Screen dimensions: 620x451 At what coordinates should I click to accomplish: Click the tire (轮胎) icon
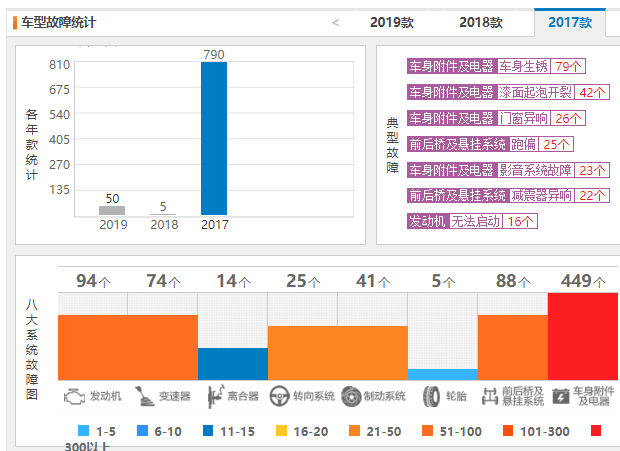coord(431,396)
